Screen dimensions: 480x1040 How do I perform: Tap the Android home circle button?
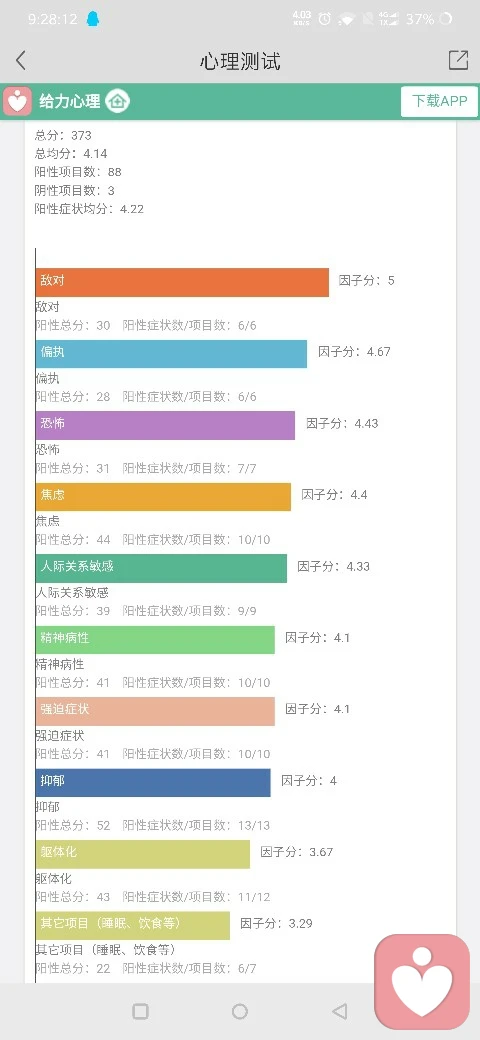(x=240, y=1011)
